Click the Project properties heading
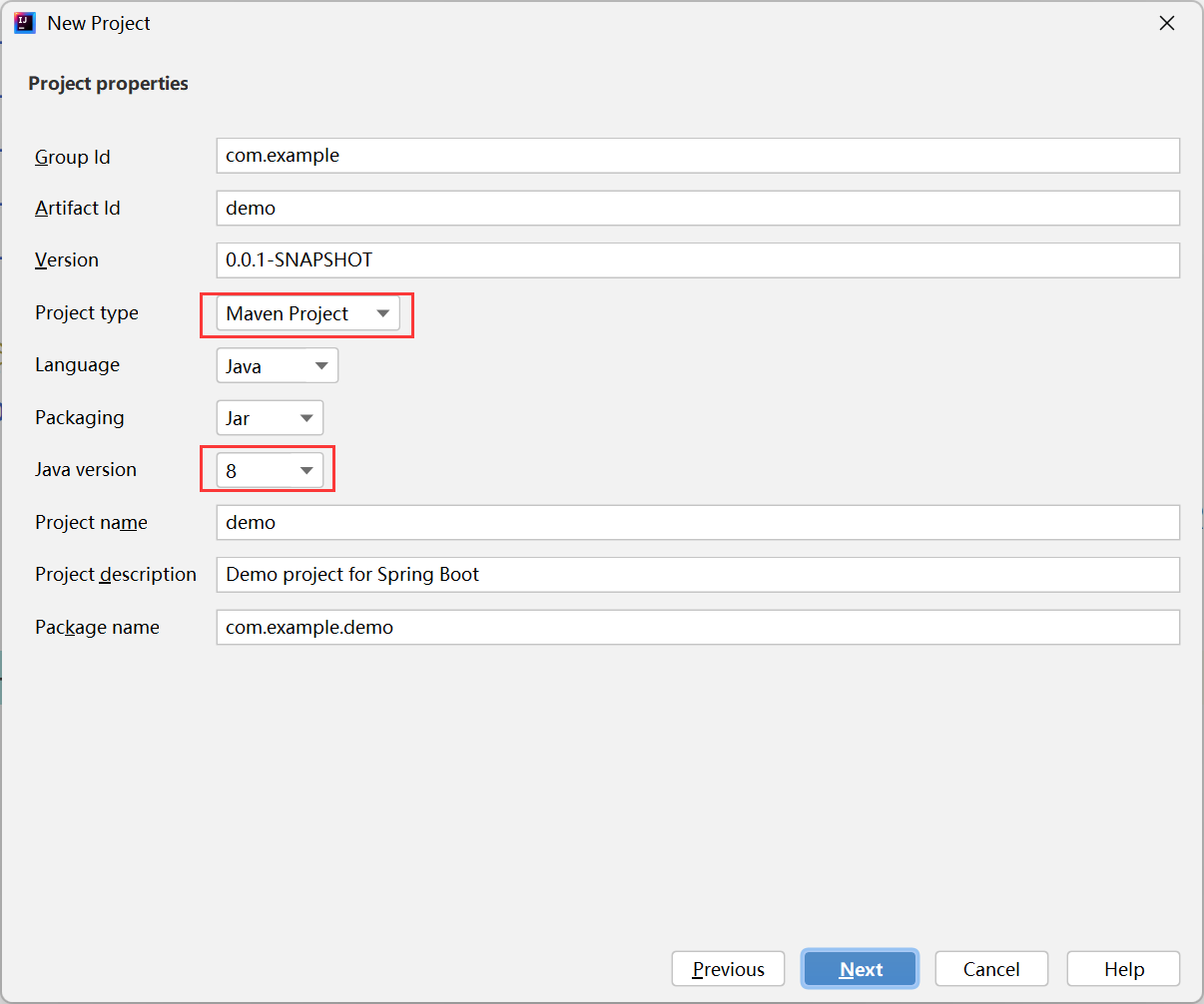The width and height of the screenshot is (1204, 1004). coord(108,83)
